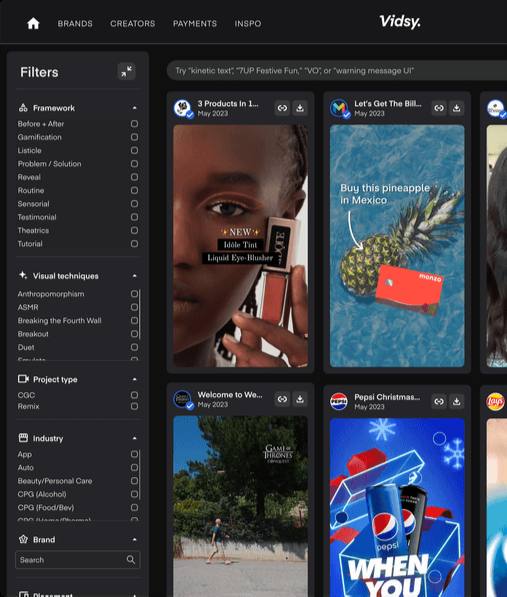Open the INSPO nav item
Image resolution: width=507 pixels, height=597 pixels.
tap(248, 24)
